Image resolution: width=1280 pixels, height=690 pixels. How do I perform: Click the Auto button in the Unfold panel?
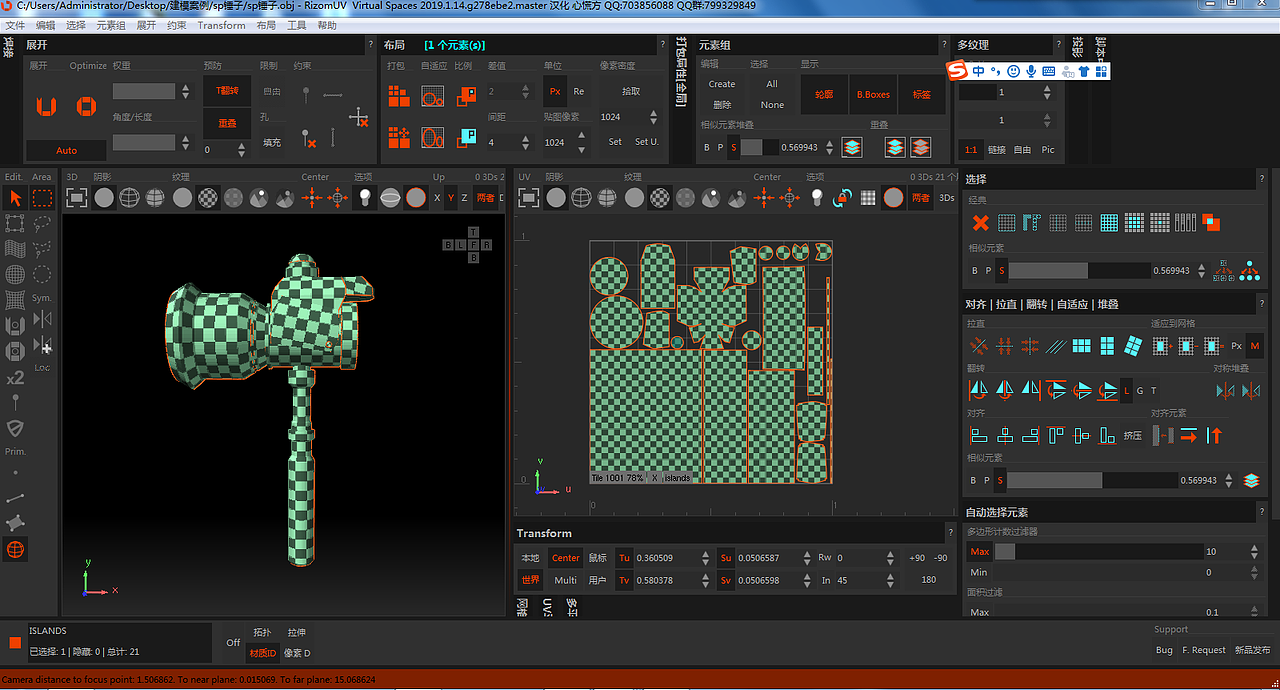pyautogui.click(x=66, y=151)
